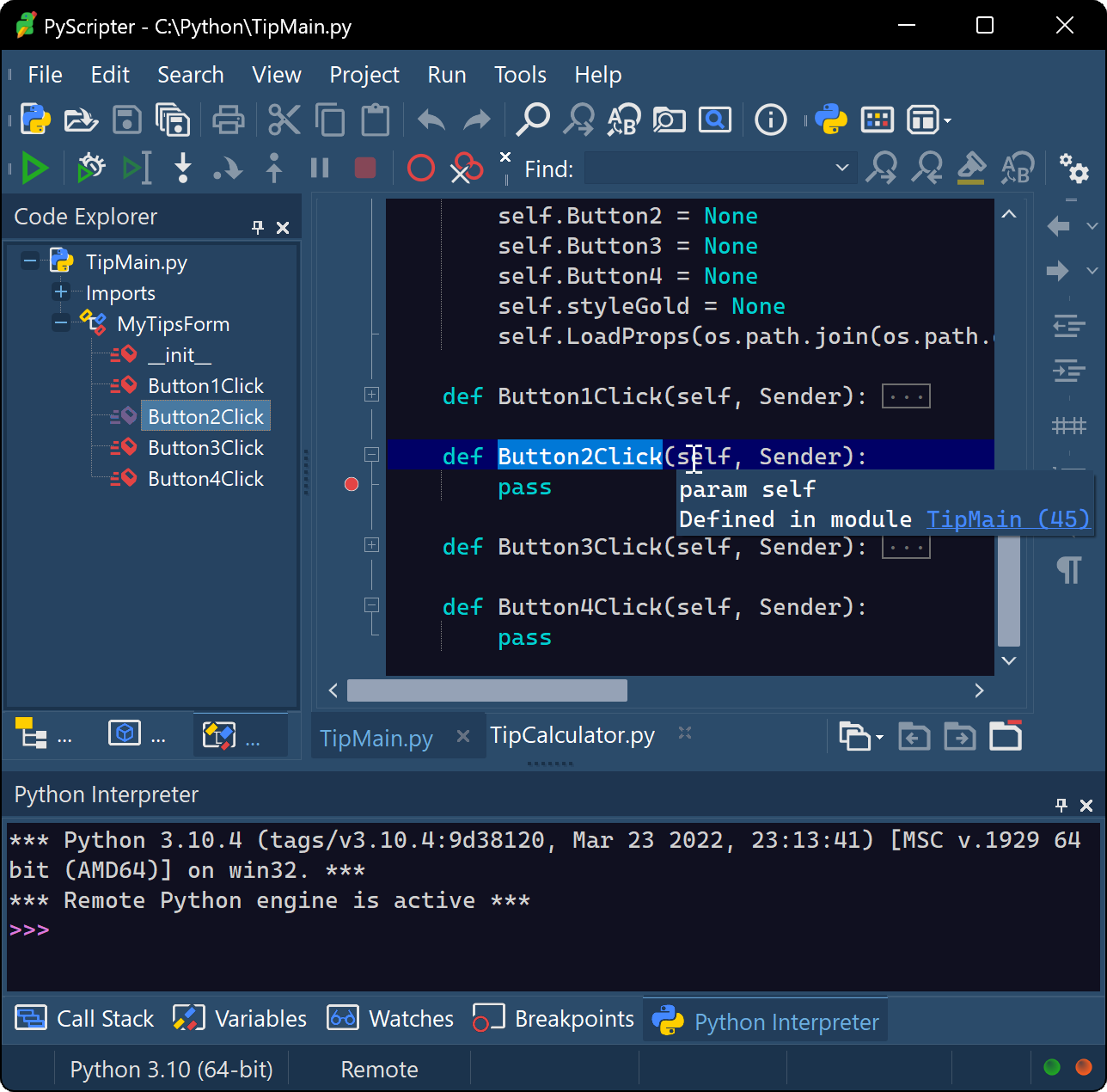Click the editor horizontal scrollbar thumb
The image size is (1107, 1092).
tap(486, 690)
